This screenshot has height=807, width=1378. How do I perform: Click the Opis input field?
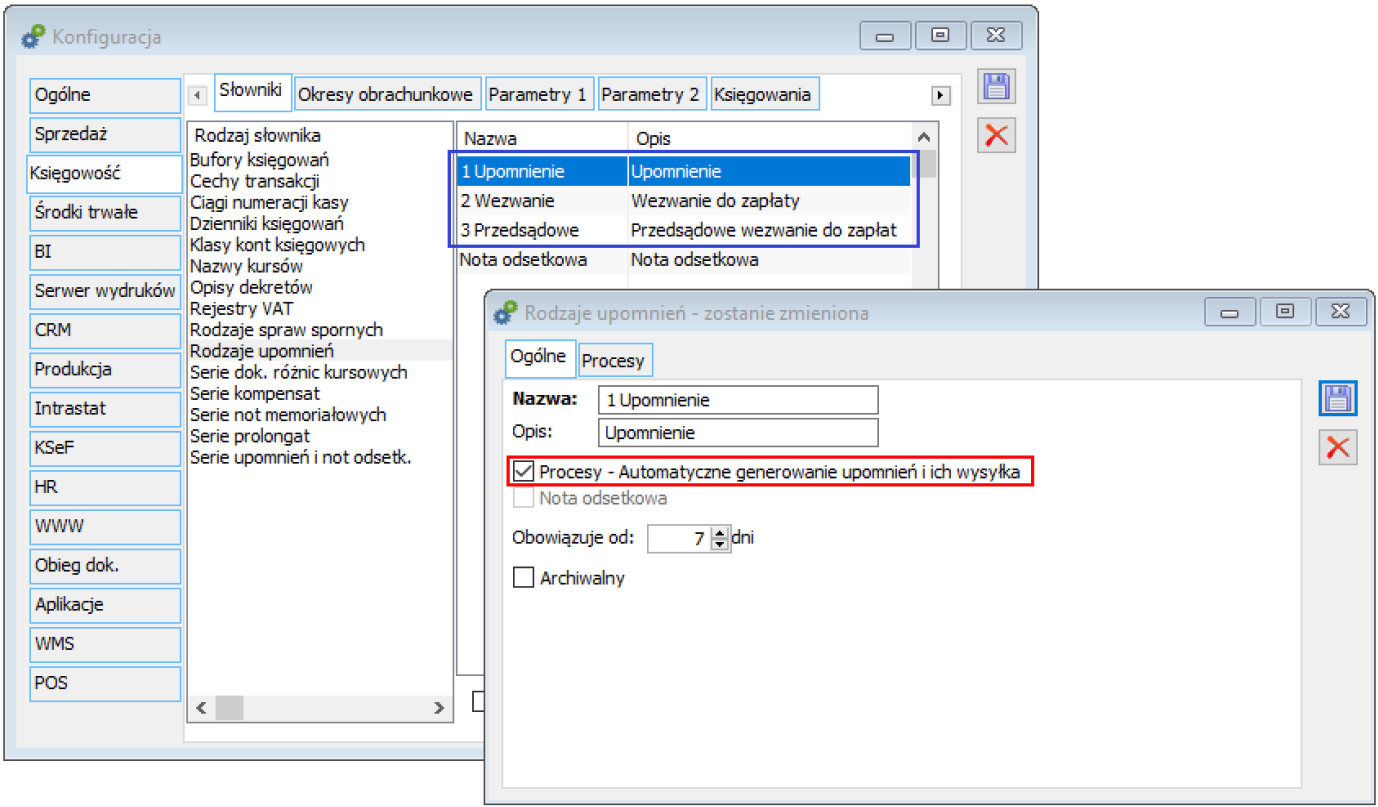[x=738, y=433]
